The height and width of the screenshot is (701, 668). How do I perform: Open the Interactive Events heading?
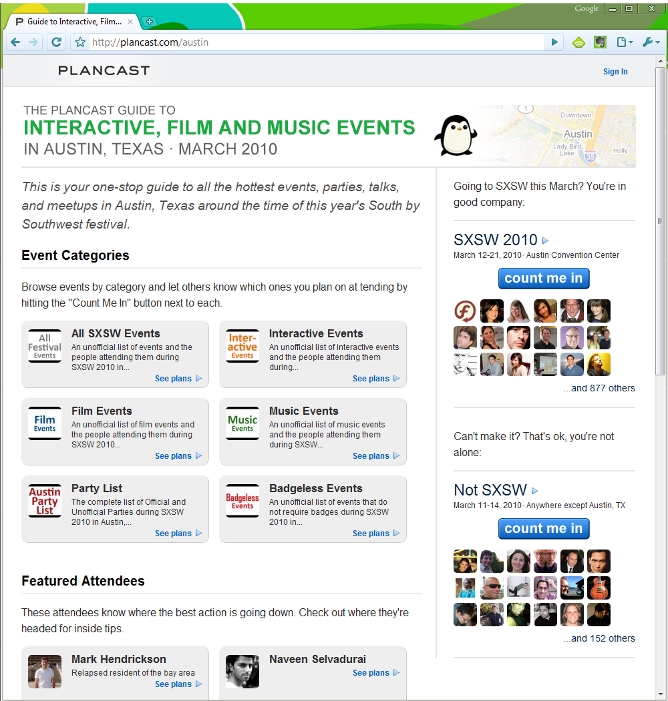click(x=316, y=334)
